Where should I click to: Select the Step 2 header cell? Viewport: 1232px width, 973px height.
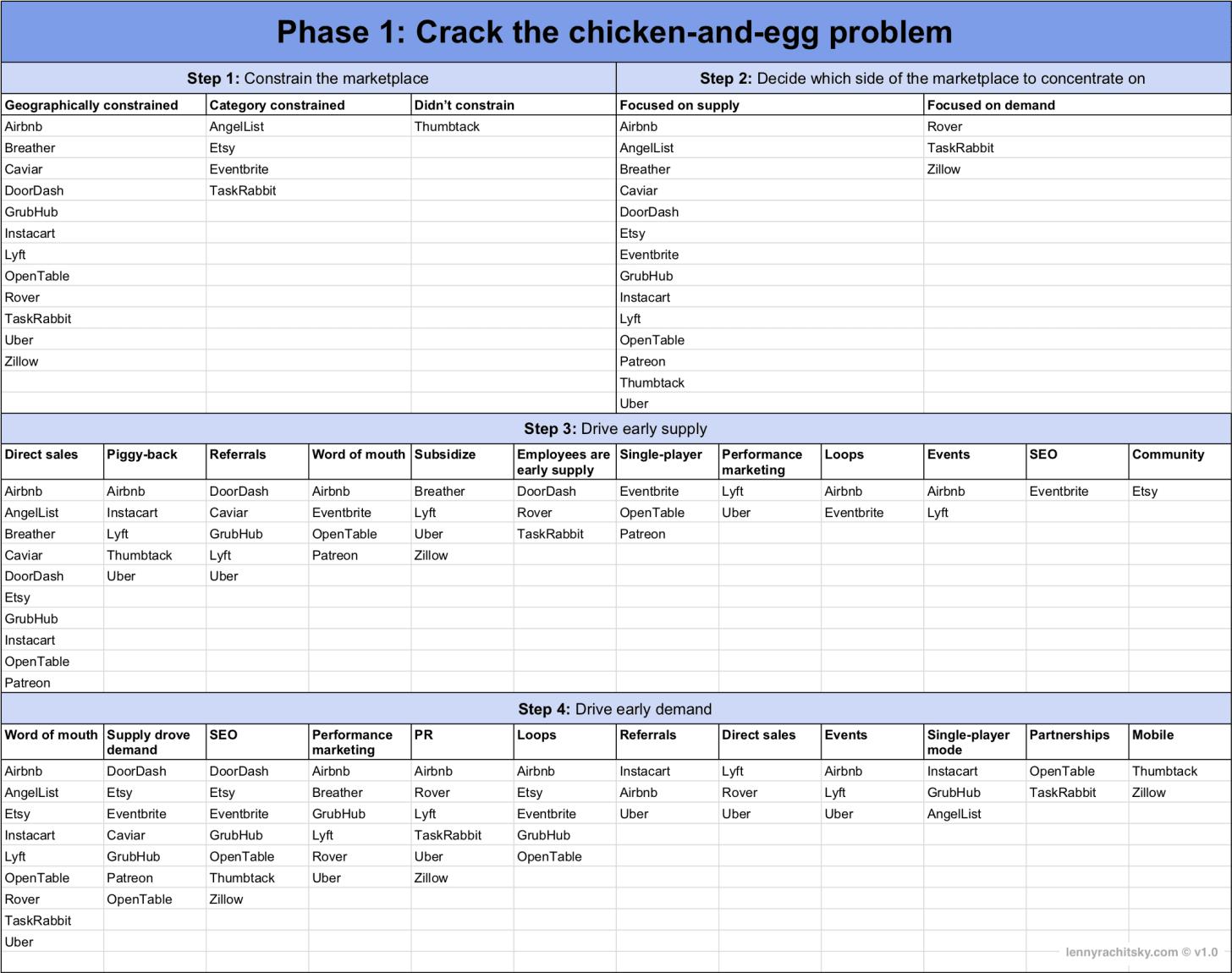[x=923, y=78]
